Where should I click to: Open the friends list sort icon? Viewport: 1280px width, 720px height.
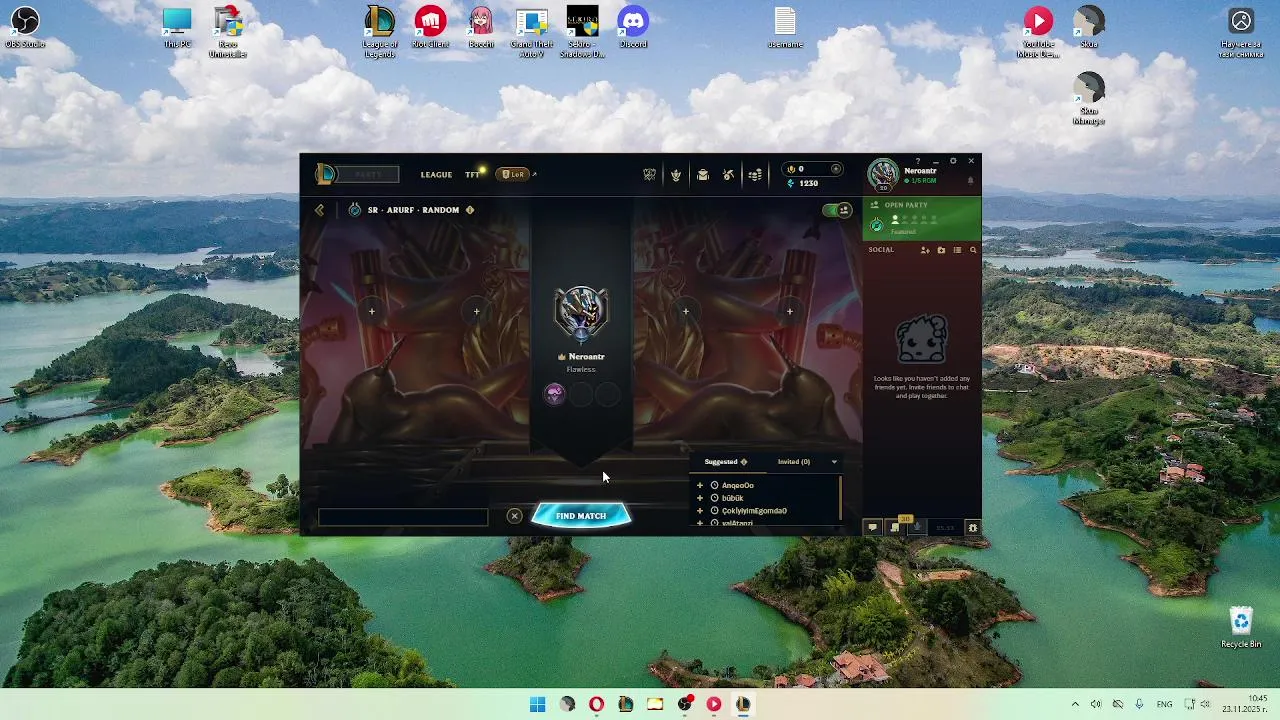(x=957, y=250)
